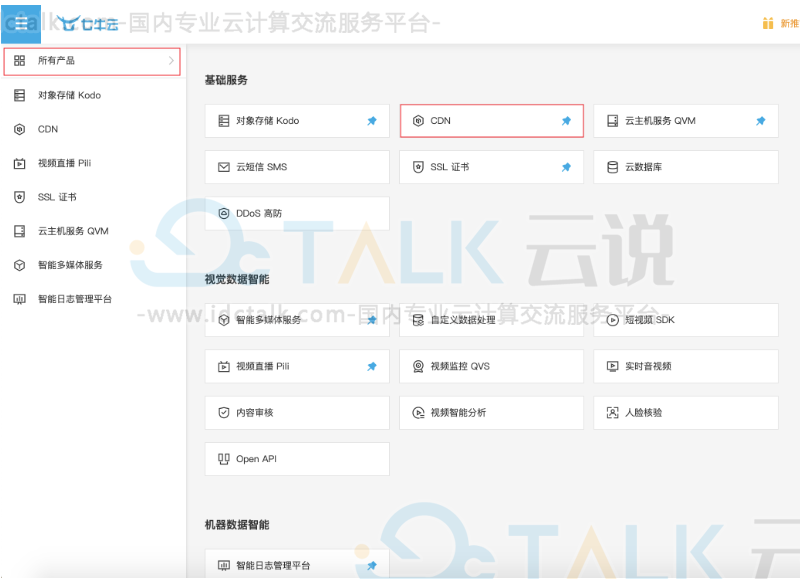Click the 所有产品 grid icon

(x=19, y=61)
